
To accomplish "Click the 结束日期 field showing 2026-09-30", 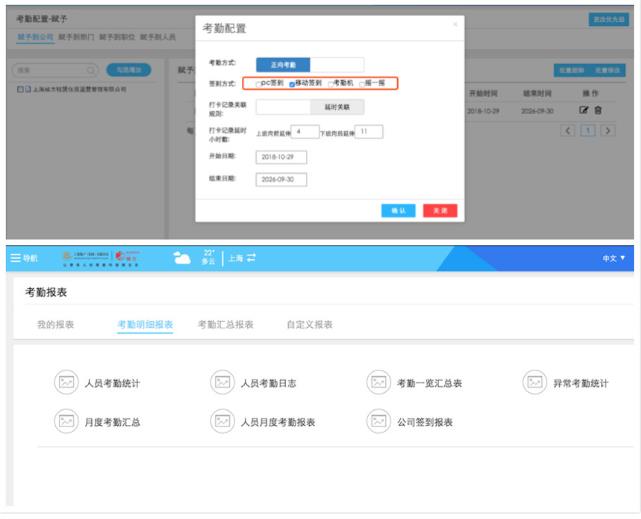I will click(281, 179).
